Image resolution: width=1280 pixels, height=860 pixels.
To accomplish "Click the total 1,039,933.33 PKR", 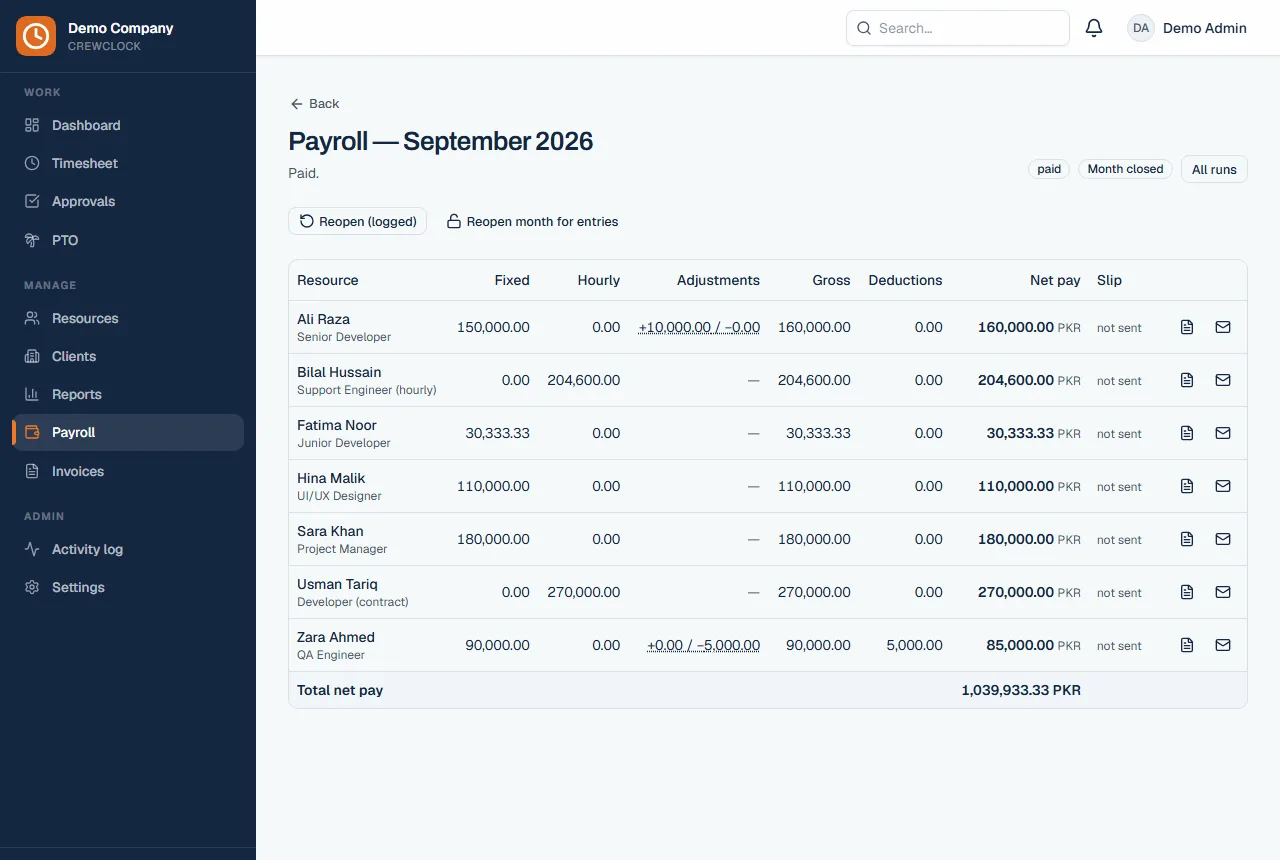I will [x=1021, y=690].
